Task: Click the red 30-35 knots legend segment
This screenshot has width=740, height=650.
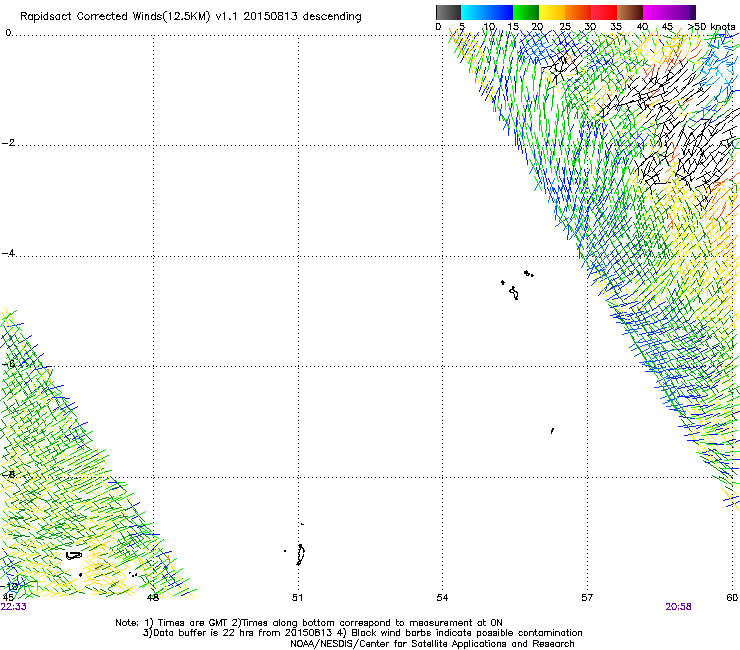Action: 604,12
